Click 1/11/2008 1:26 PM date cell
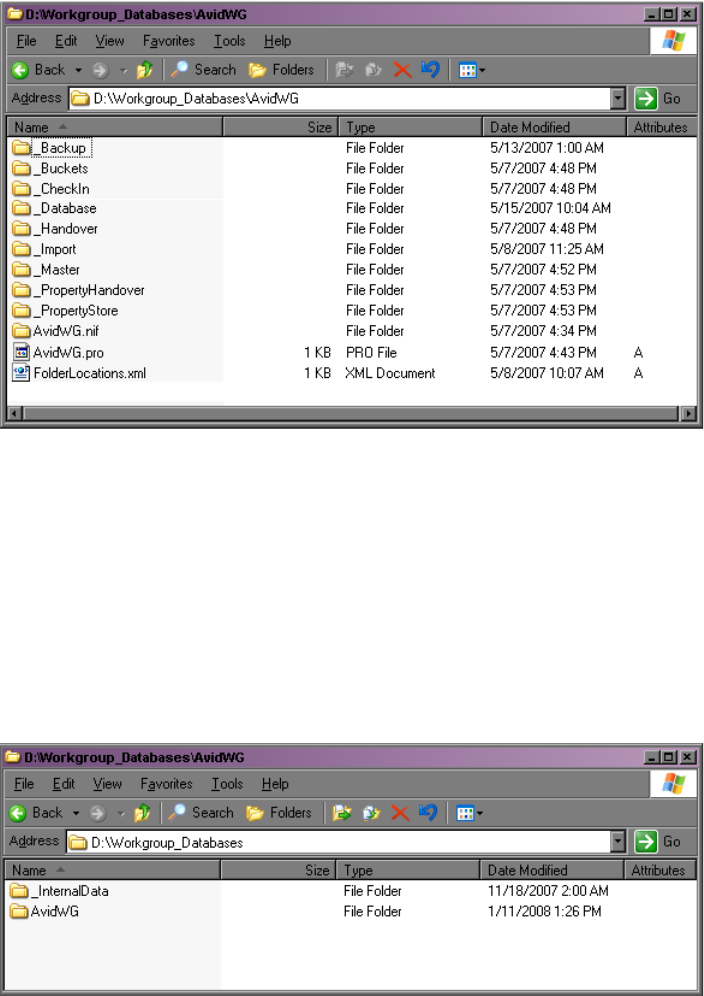This screenshot has width=704, height=996. coord(544,912)
